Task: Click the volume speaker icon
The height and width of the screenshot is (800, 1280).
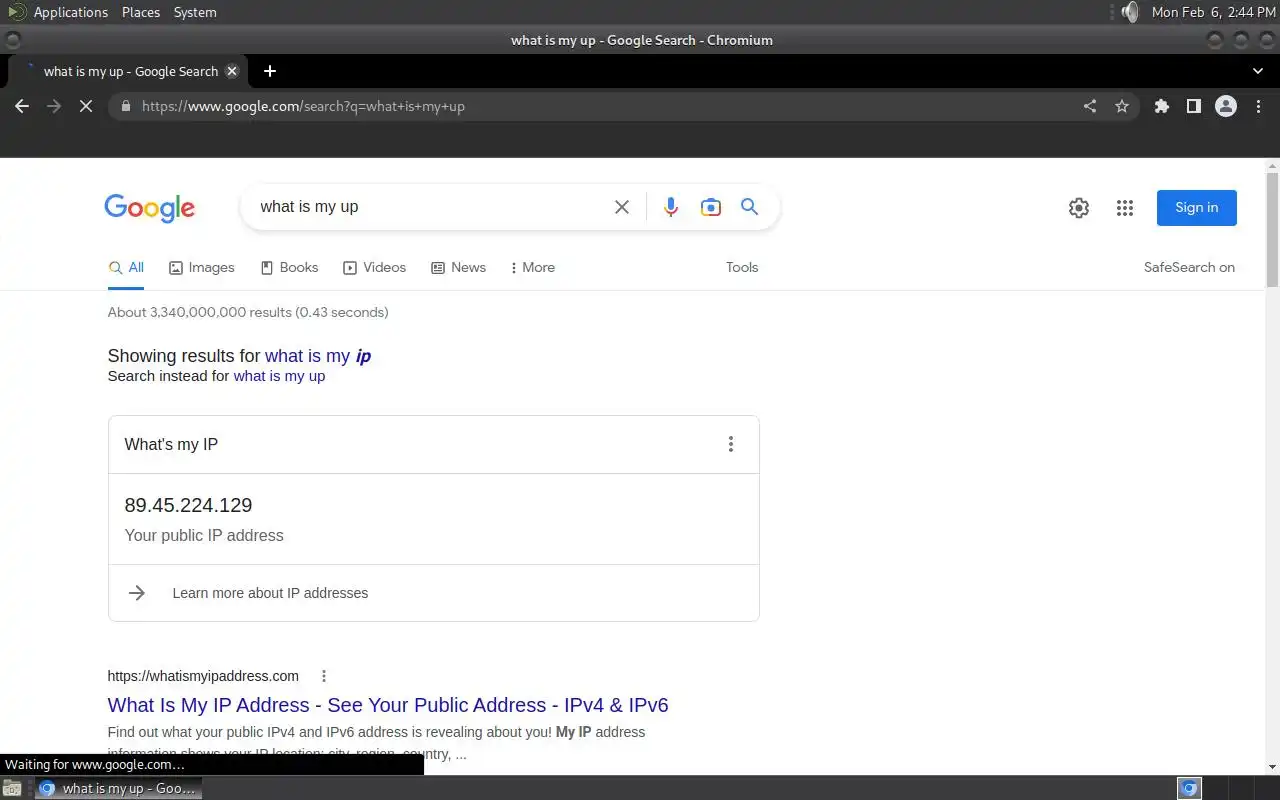Action: tap(1129, 12)
